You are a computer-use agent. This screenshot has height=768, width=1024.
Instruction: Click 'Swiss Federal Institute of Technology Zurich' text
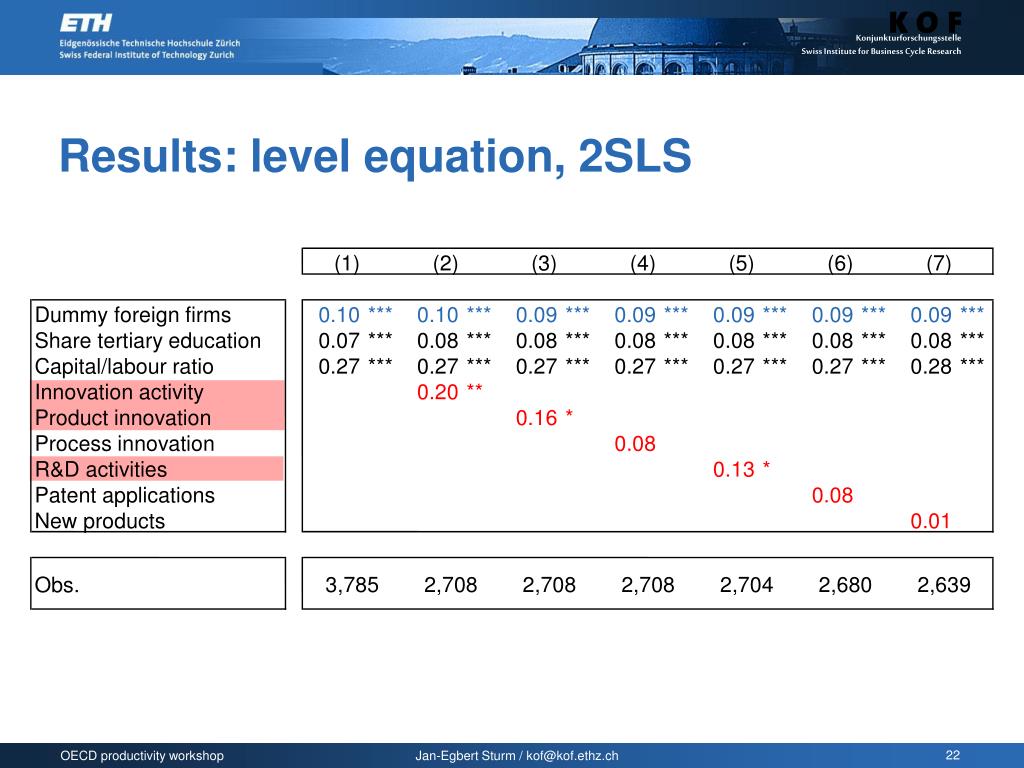coord(146,55)
